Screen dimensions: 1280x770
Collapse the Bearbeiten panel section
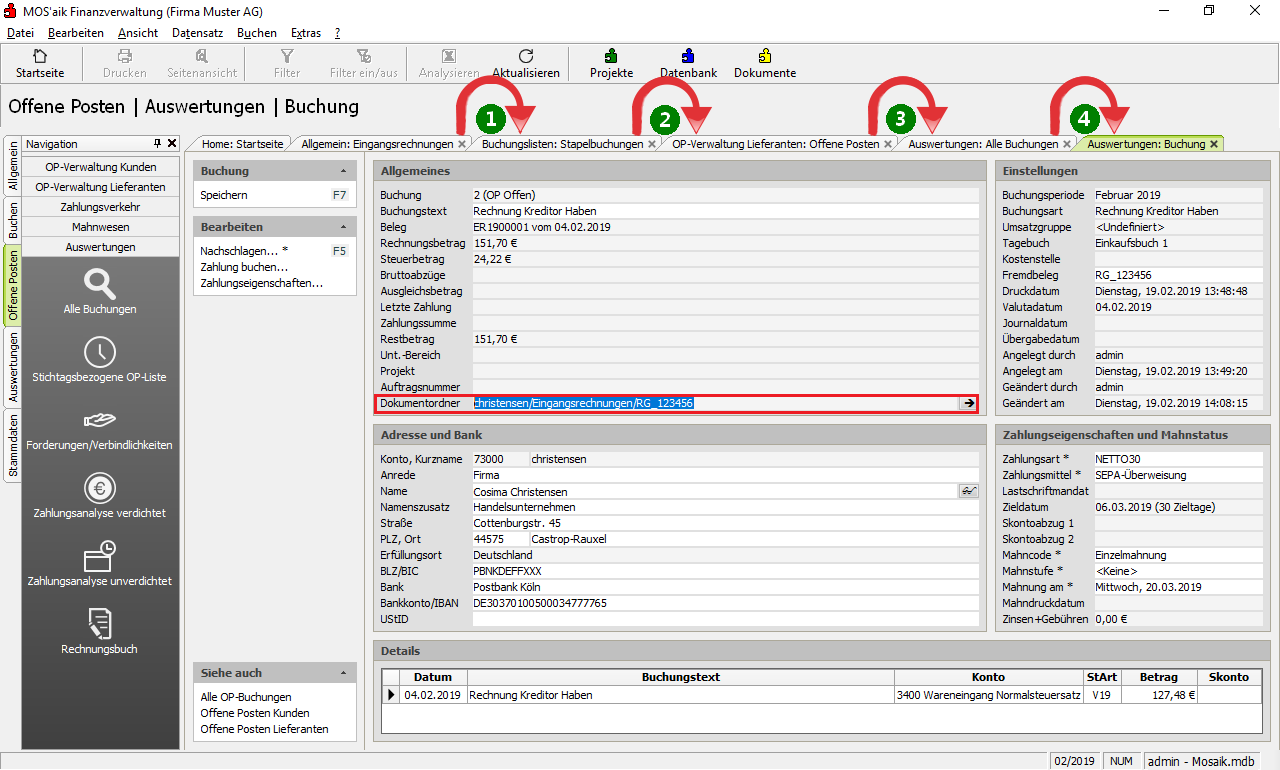(344, 227)
